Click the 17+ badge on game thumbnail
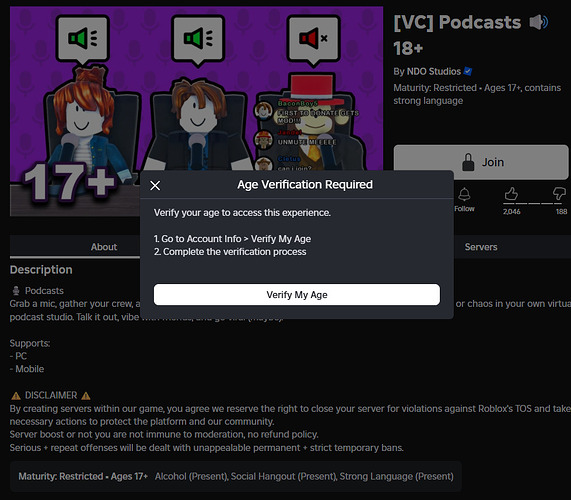 69,182
